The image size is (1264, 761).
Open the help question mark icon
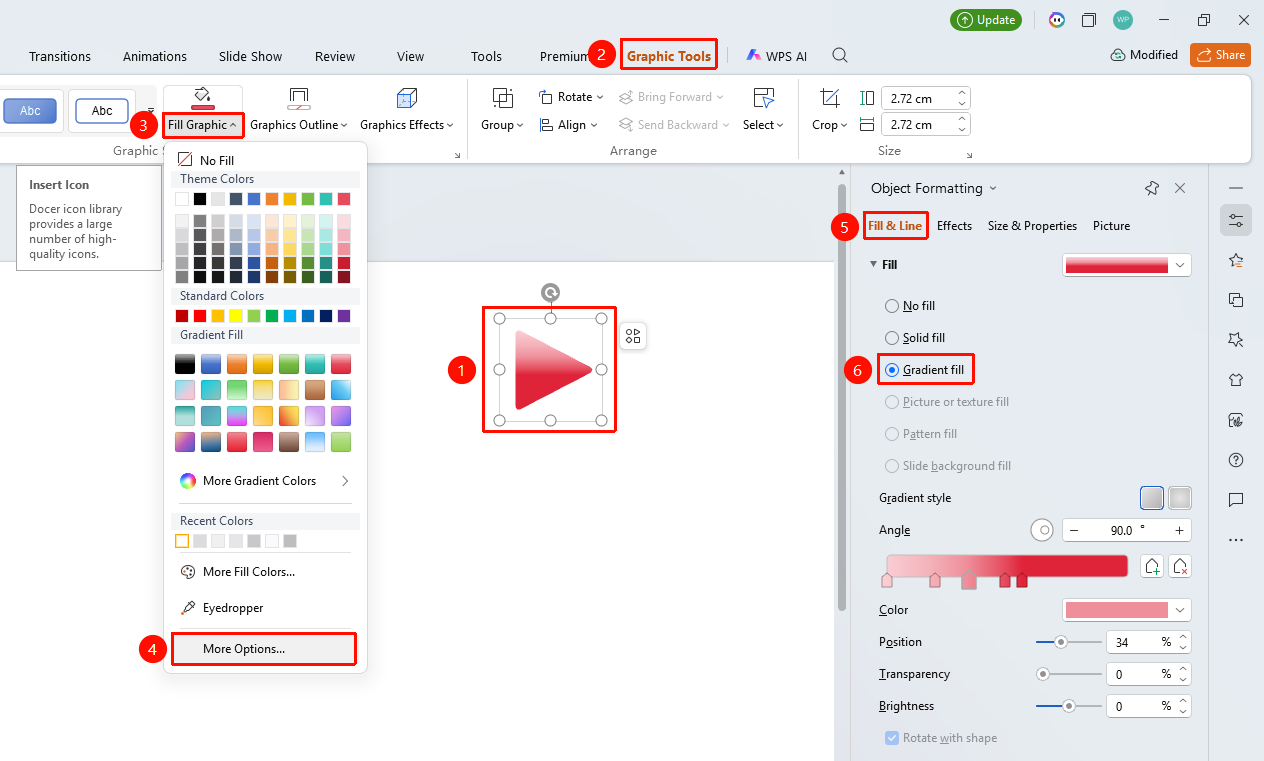[x=1236, y=460]
